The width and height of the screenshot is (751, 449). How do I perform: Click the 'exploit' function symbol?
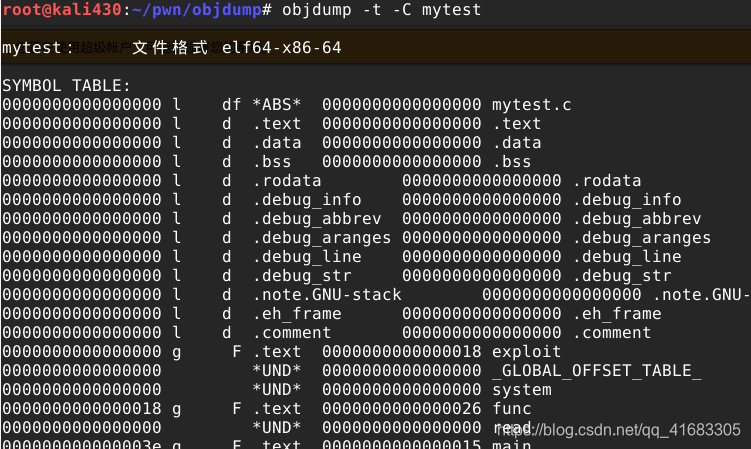click(x=526, y=351)
